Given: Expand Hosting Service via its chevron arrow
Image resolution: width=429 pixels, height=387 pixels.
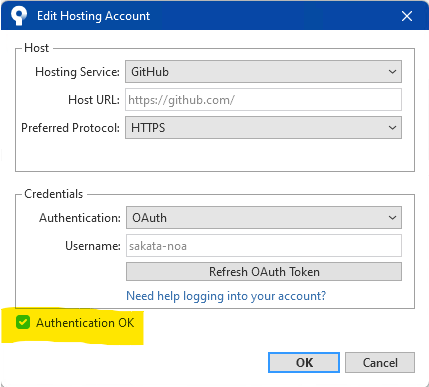Looking at the screenshot, I should click(392, 72).
